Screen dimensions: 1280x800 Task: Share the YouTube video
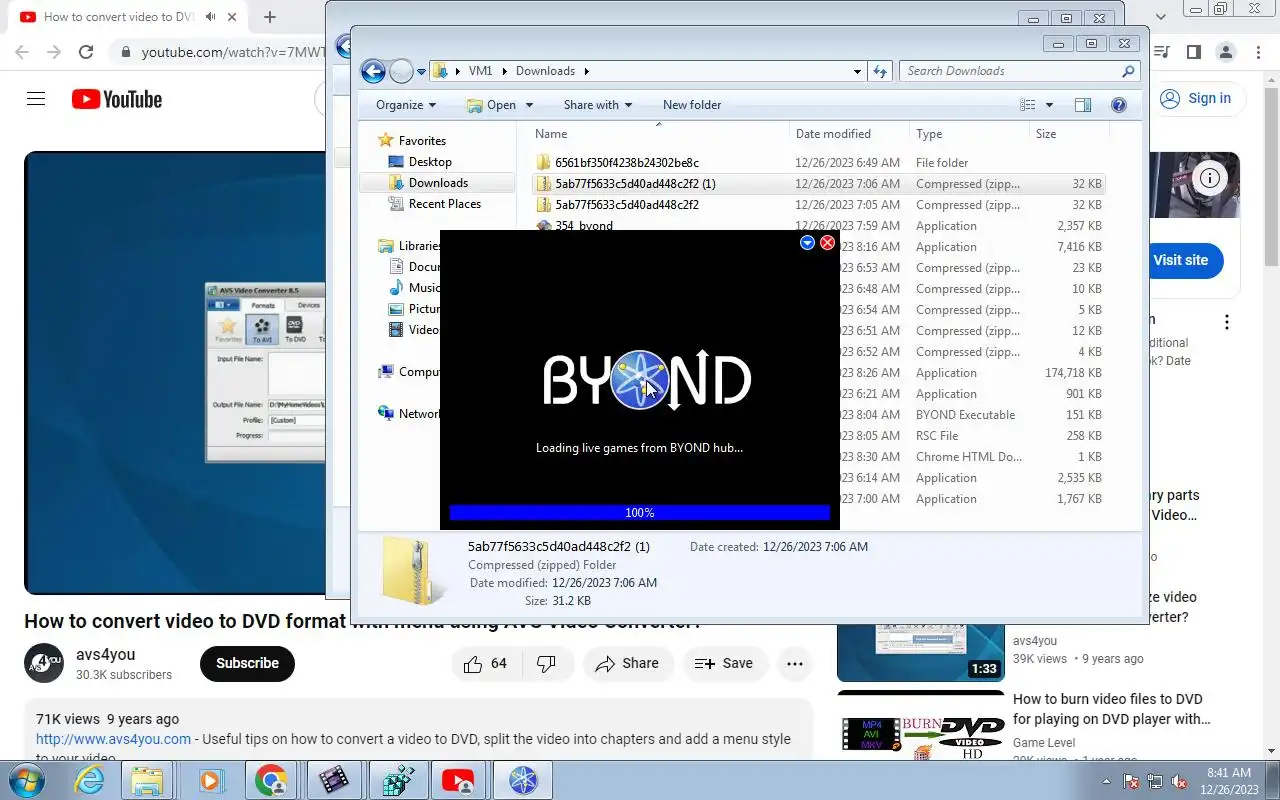click(x=628, y=663)
